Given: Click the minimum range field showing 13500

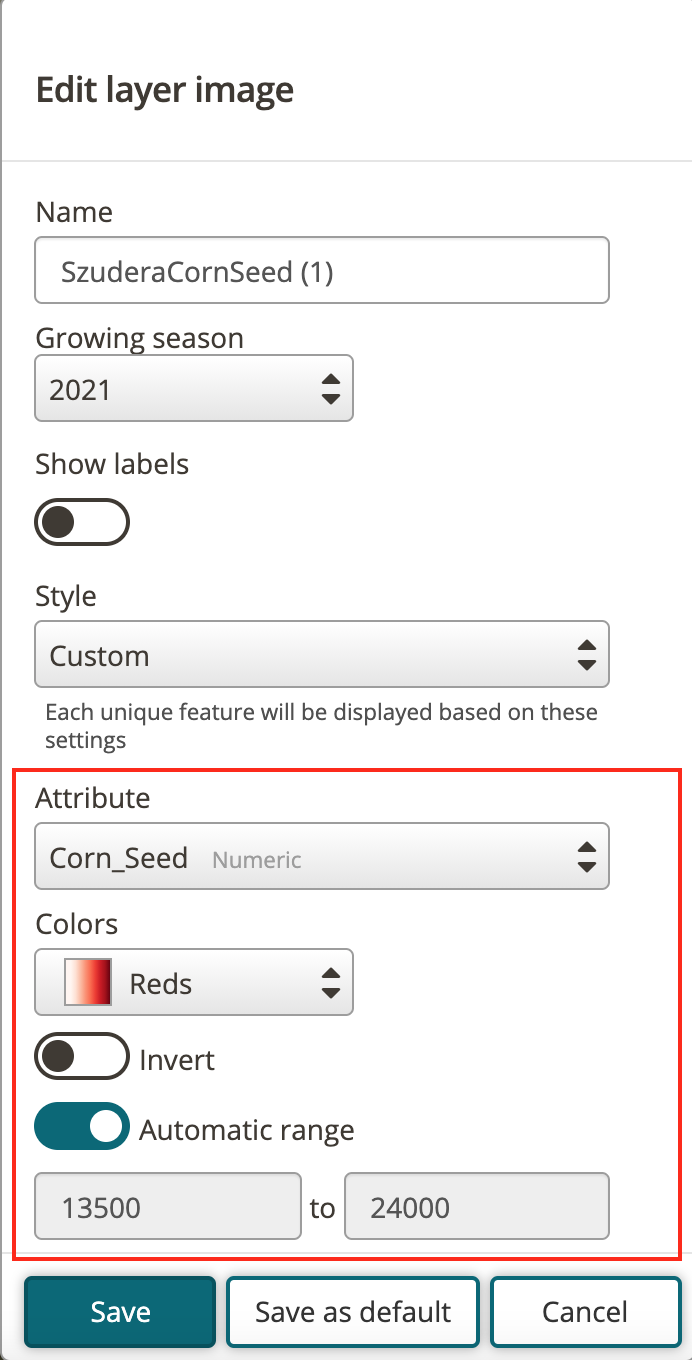Looking at the screenshot, I should 168,1207.
